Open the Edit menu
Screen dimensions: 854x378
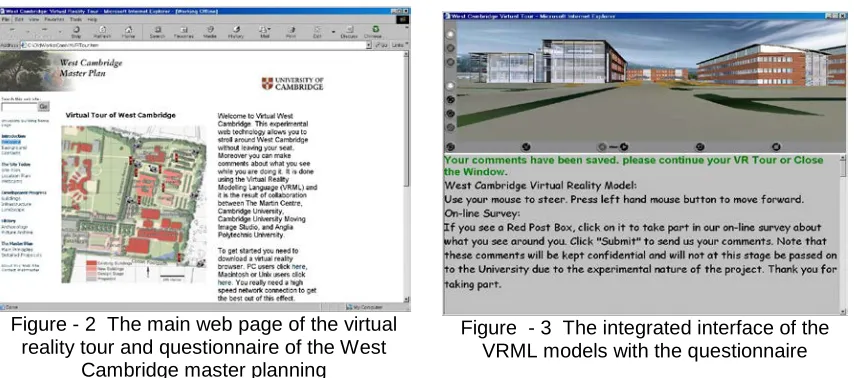click(20, 19)
